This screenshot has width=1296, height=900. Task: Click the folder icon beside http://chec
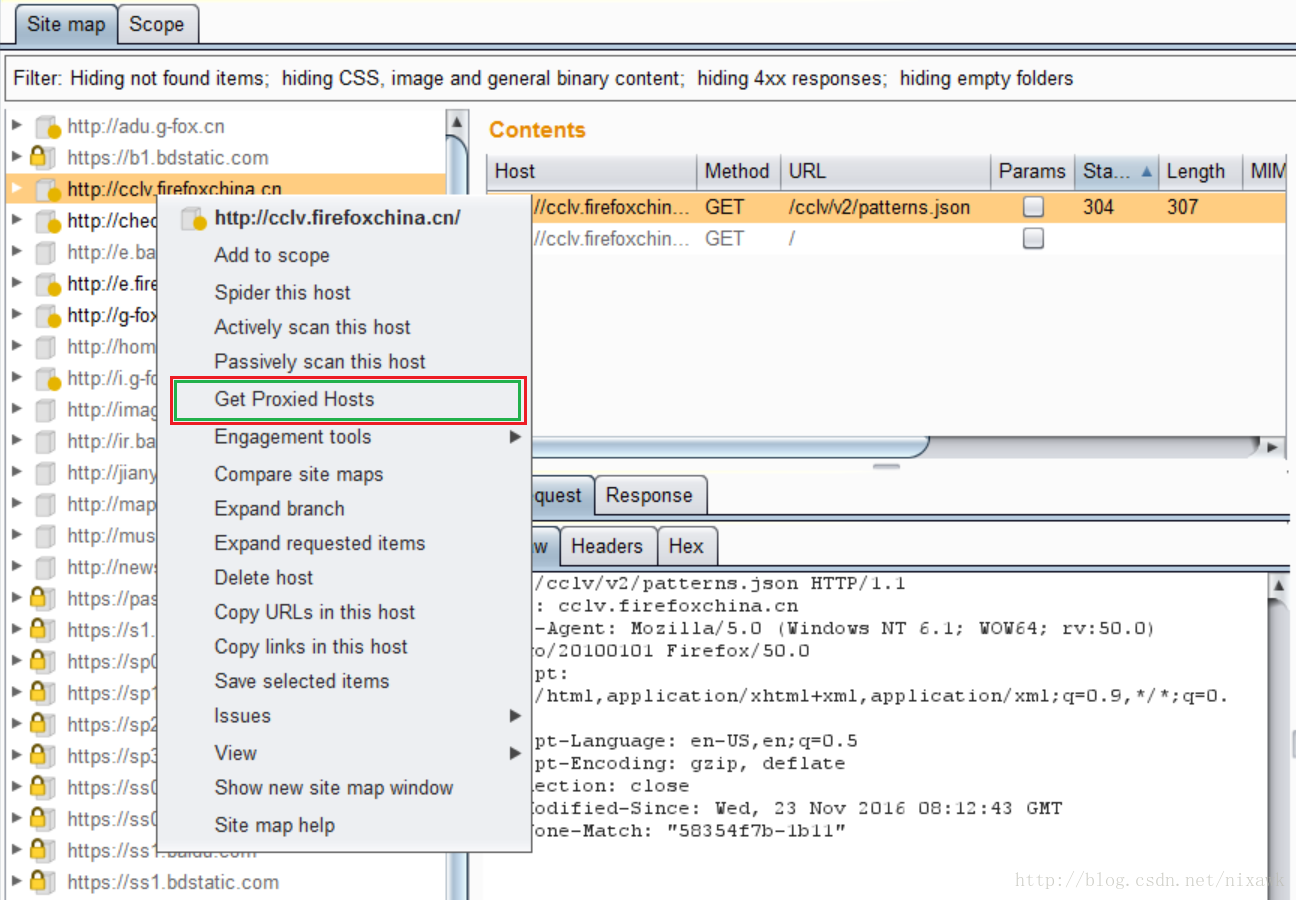click(x=47, y=220)
